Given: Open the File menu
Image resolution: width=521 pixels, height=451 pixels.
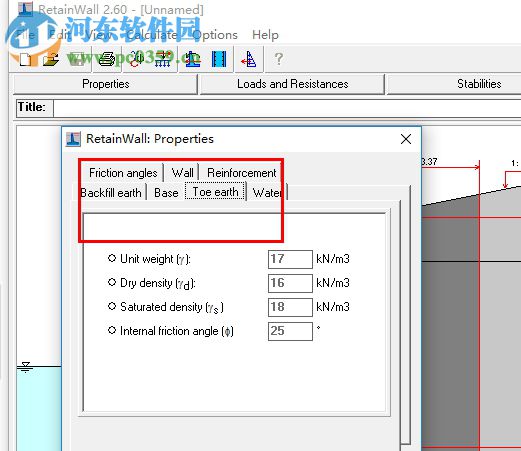Looking at the screenshot, I should point(25,35).
